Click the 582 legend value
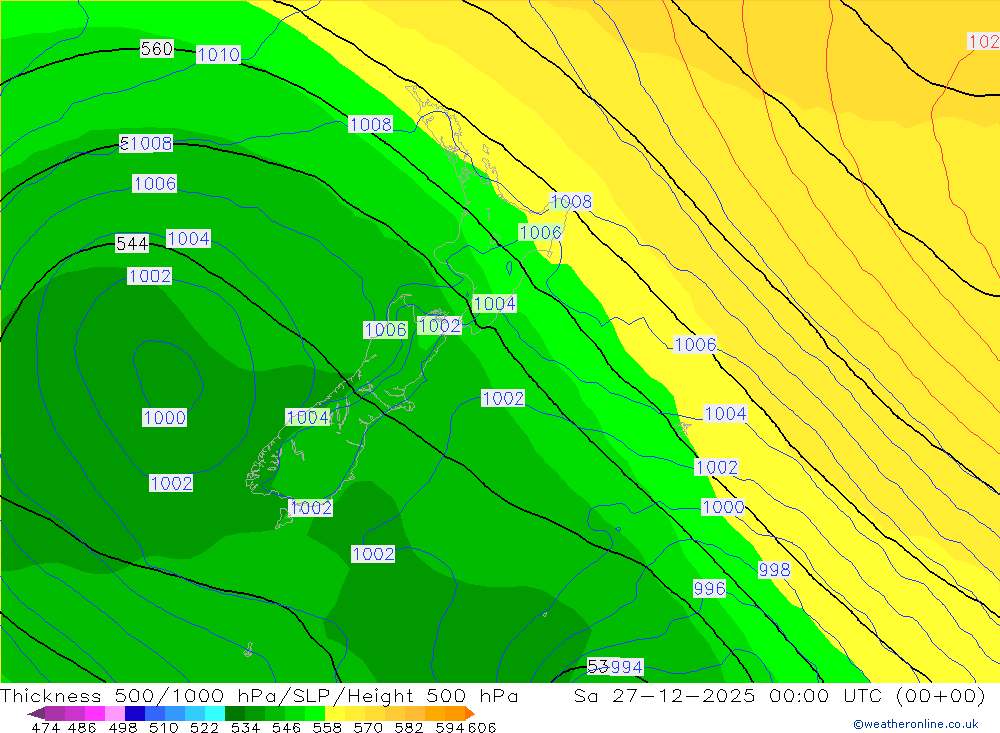 (x=408, y=727)
